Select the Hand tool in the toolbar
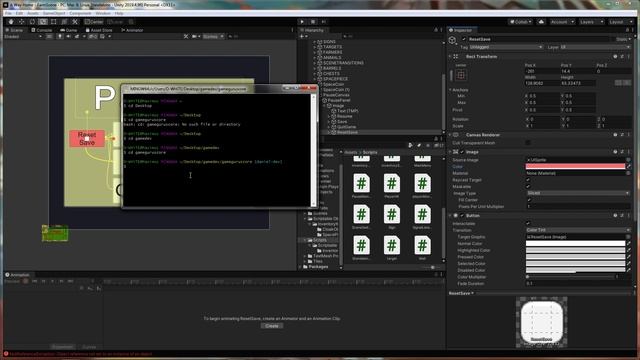 coord(11,22)
